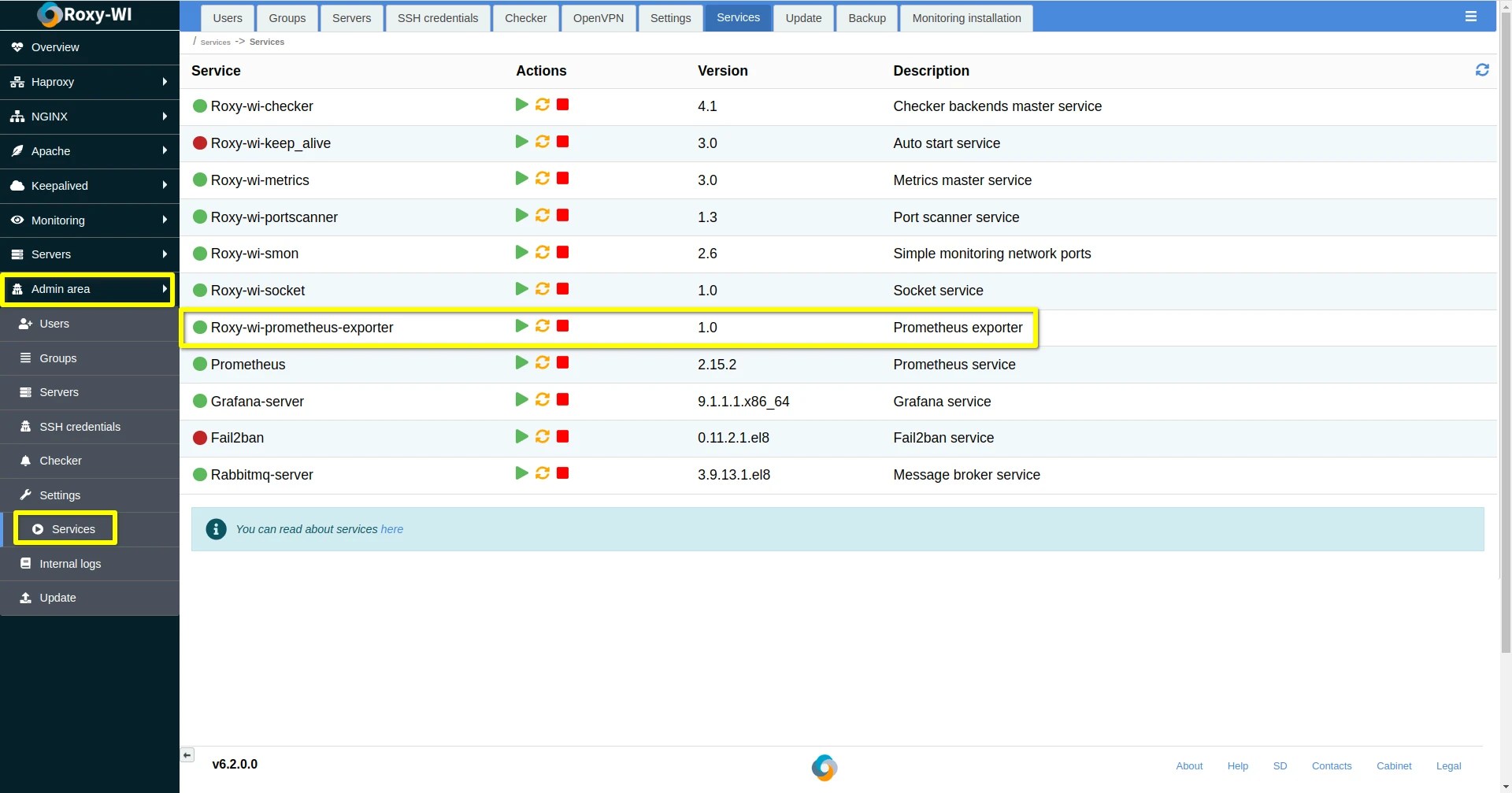This screenshot has width=1512, height=793.
Task: Restart the Roxy-wi-socket service
Action: pos(543,289)
